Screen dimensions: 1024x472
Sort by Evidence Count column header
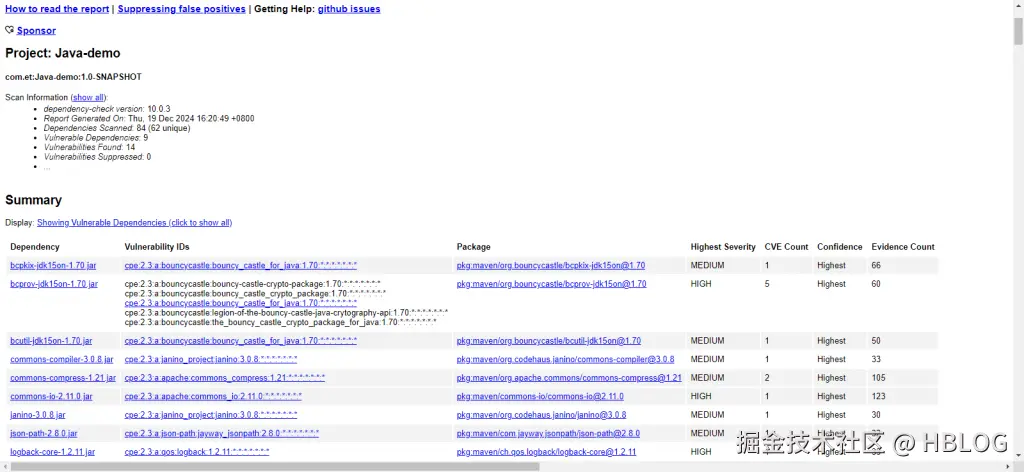click(903, 247)
